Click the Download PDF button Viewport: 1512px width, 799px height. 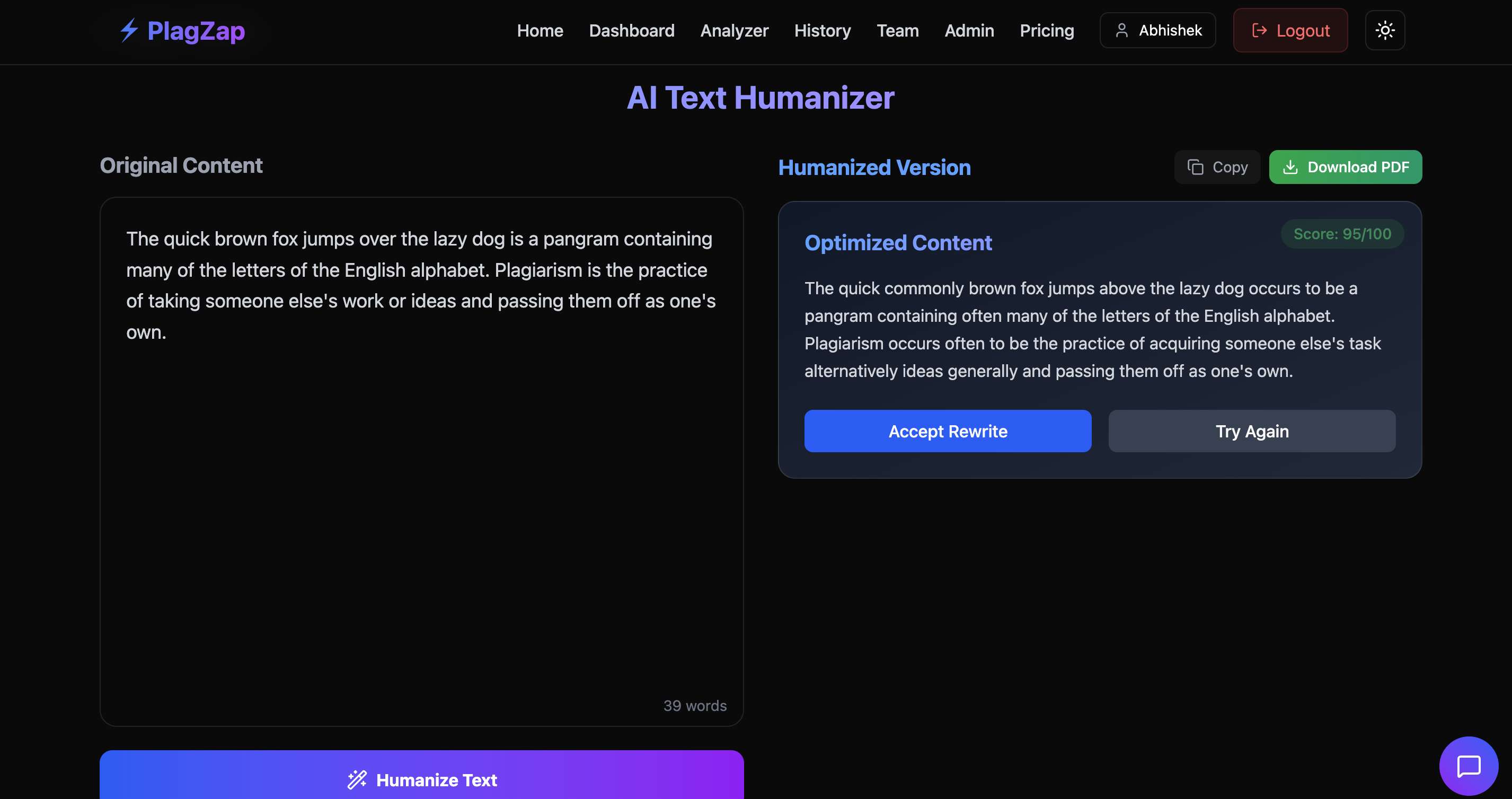click(1345, 168)
